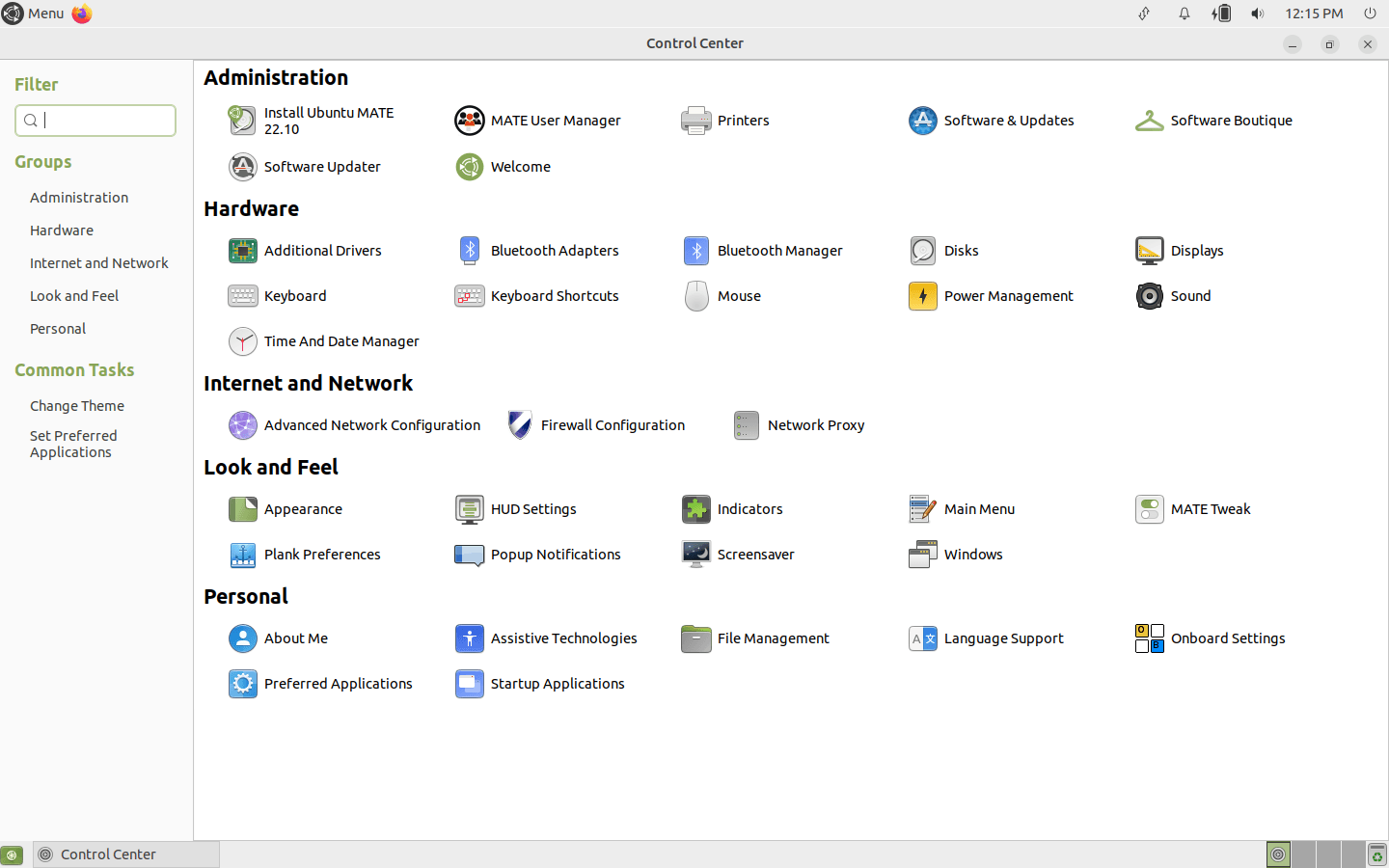
Task: Jump to the Look and Feel group
Action: 74,296
